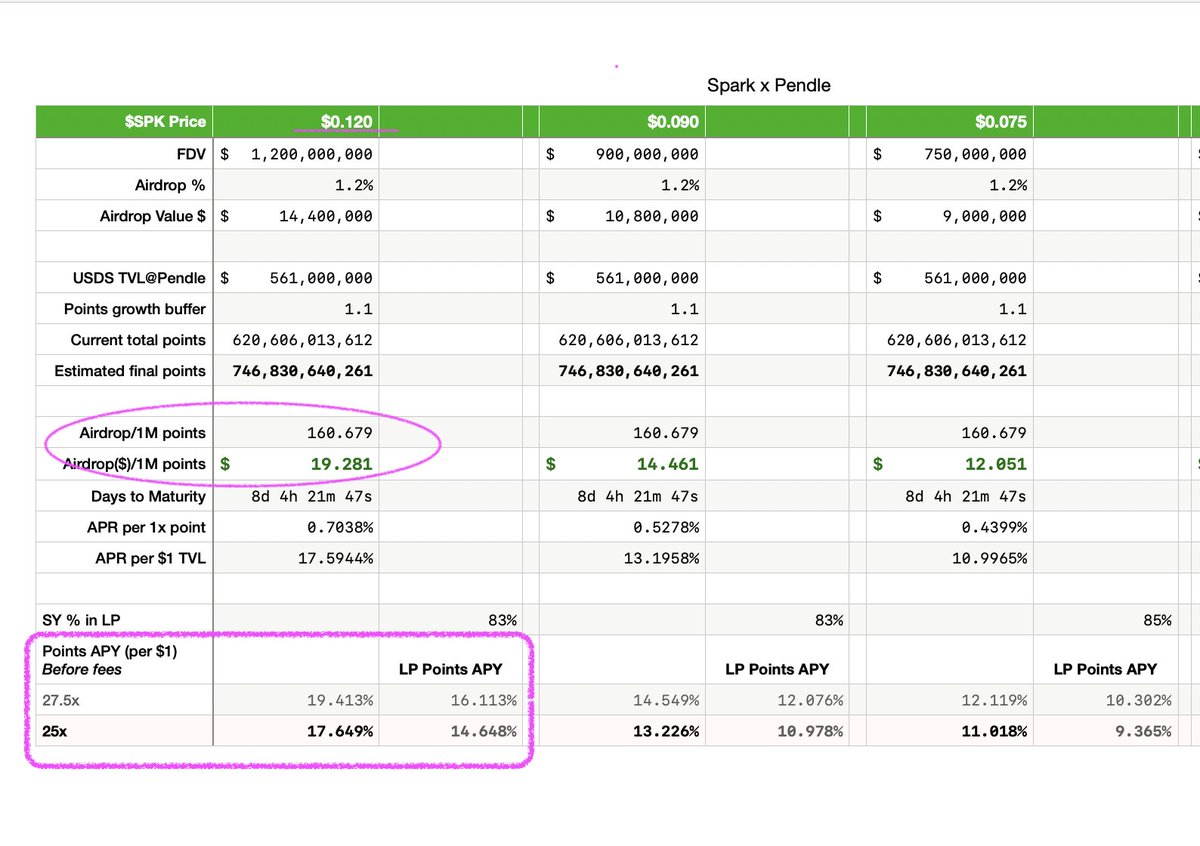Click the "27.5x" row label
Viewport: 1200px width, 846px height.
click(x=59, y=700)
